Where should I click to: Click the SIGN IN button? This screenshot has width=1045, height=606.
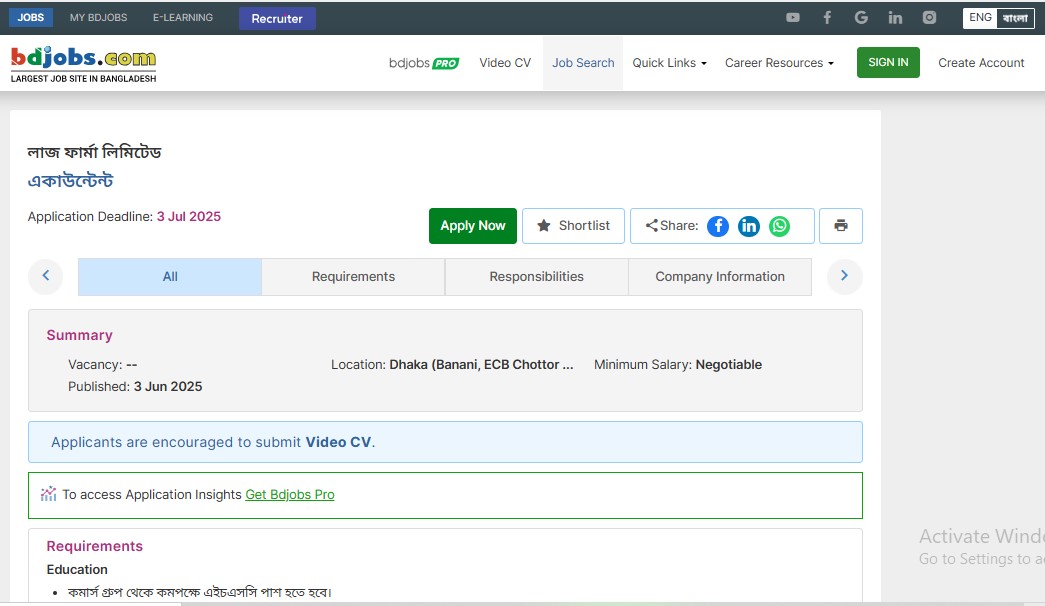888,62
